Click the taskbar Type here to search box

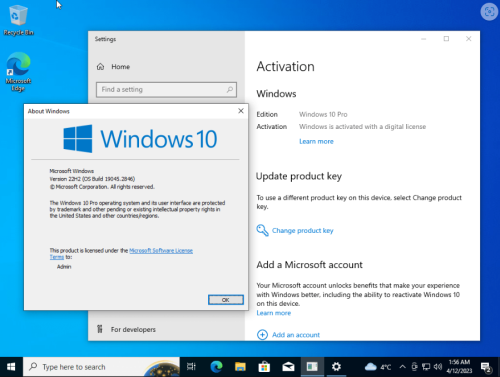point(101,367)
